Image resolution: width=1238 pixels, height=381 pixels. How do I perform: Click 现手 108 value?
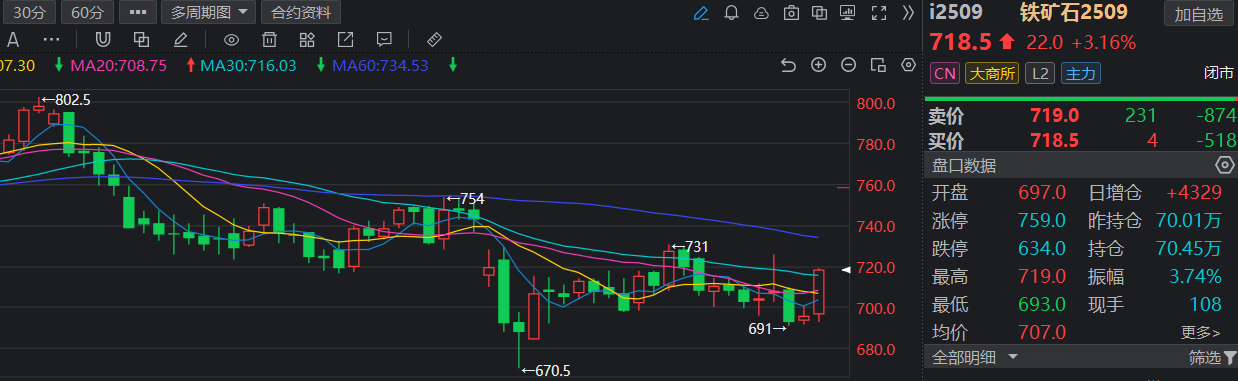click(1205, 304)
